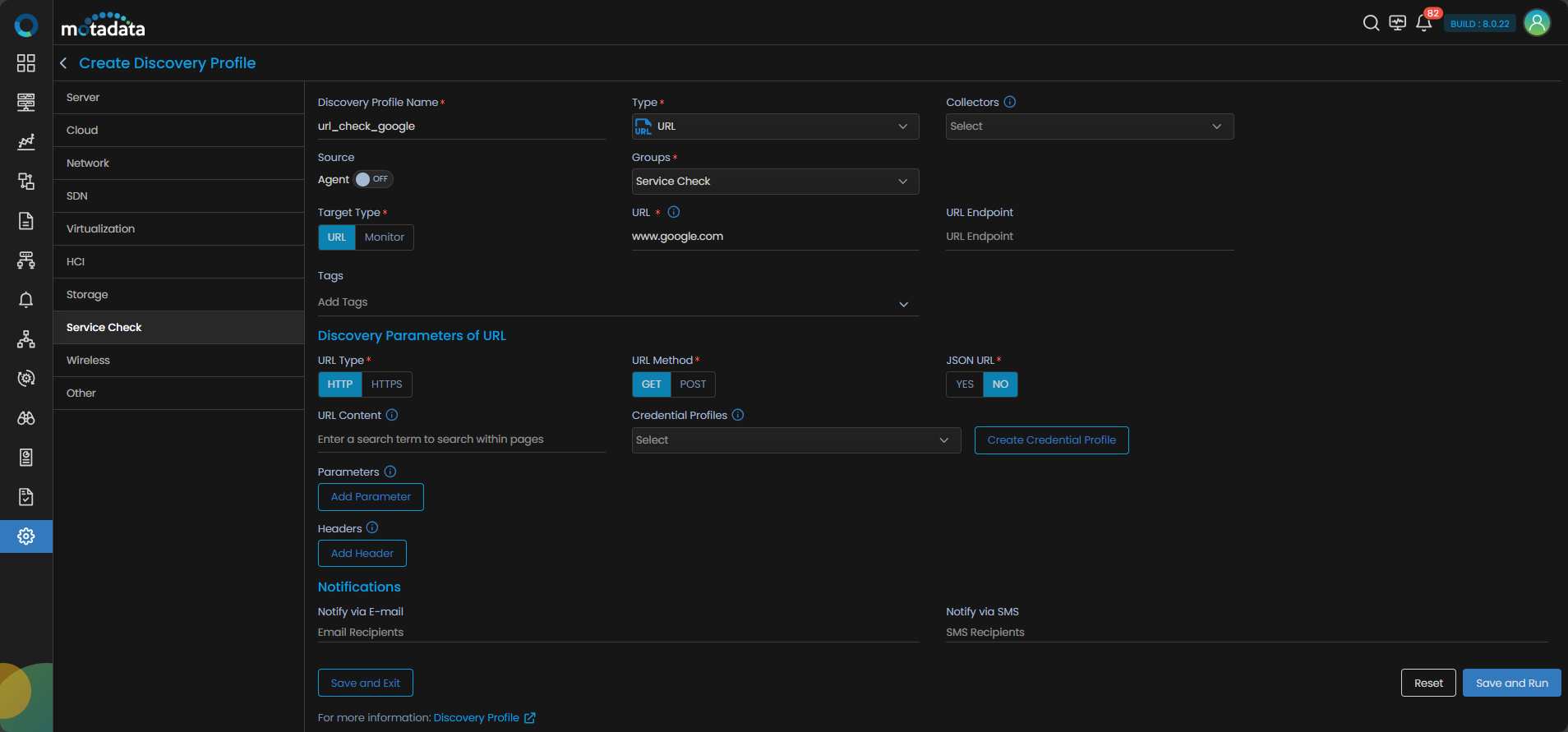This screenshot has width=1568, height=732.
Task: Select SDN category
Action: 178,196
